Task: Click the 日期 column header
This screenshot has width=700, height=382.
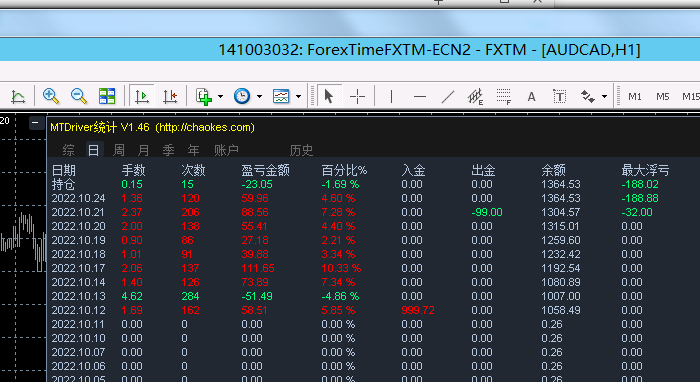Action: pyautogui.click(x=64, y=170)
